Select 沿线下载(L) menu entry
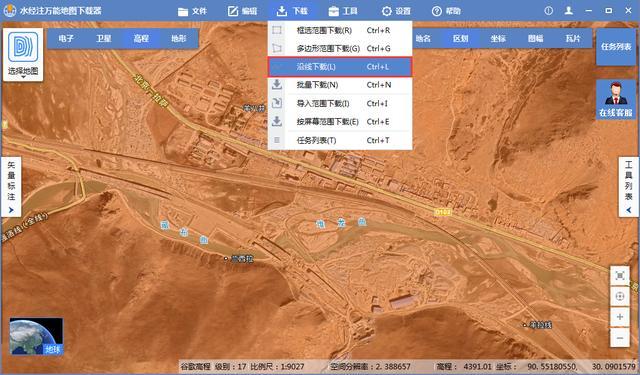This screenshot has width=640, height=375. (x=340, y=67)
